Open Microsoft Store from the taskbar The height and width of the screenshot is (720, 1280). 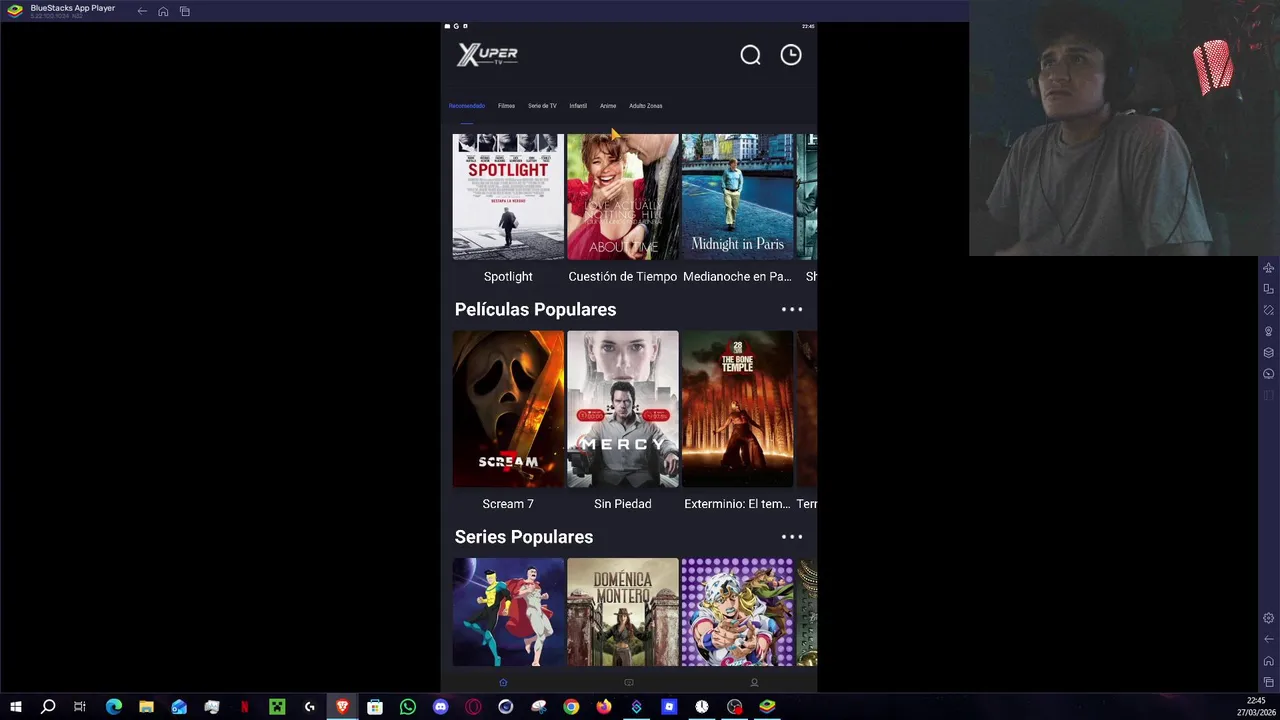[x=375, y=707]
